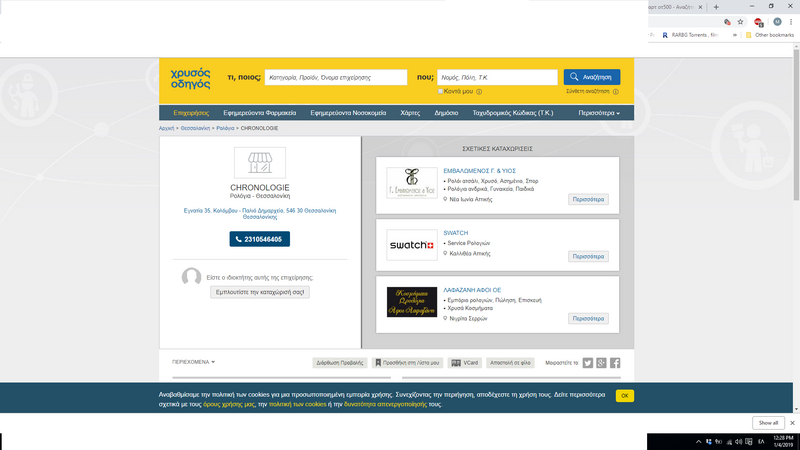This screenshot has height=450, width=800.
Task: Download the listing VCard
Action: coord(465,363)
